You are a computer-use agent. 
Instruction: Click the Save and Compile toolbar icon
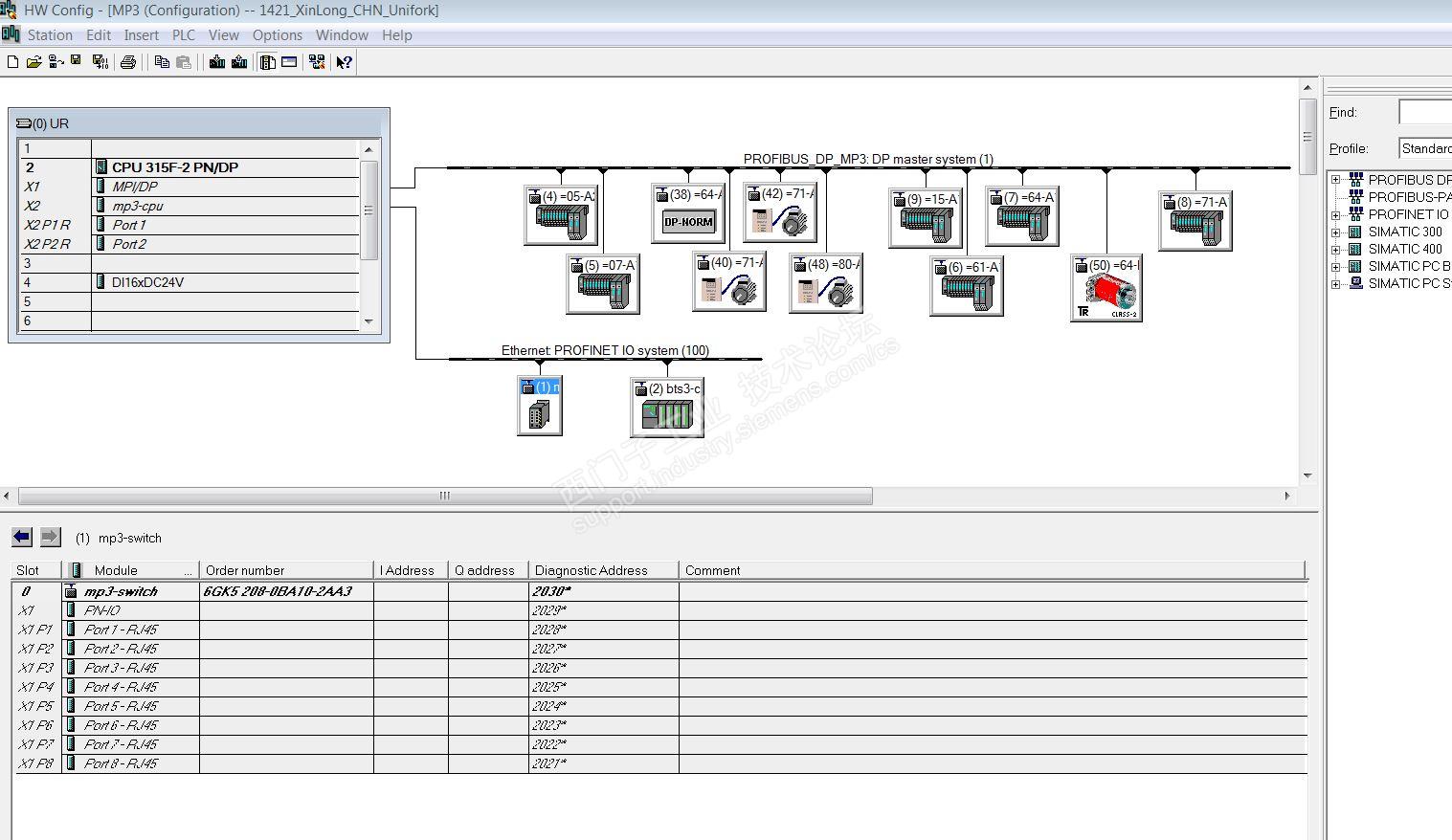pos(100,62)
